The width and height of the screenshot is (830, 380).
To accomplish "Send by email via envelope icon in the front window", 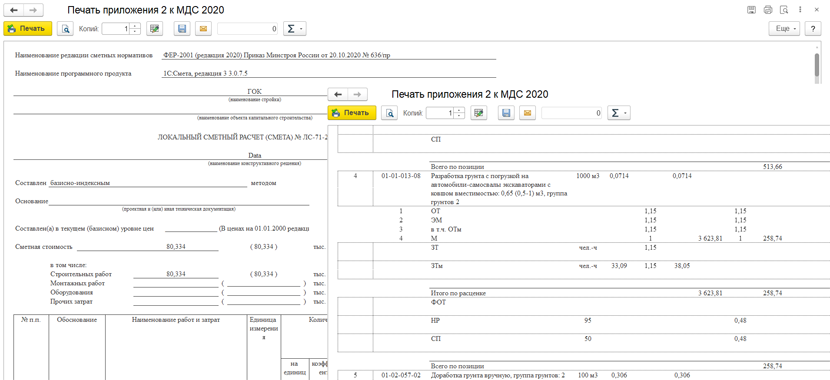I will tap(527, 113).
